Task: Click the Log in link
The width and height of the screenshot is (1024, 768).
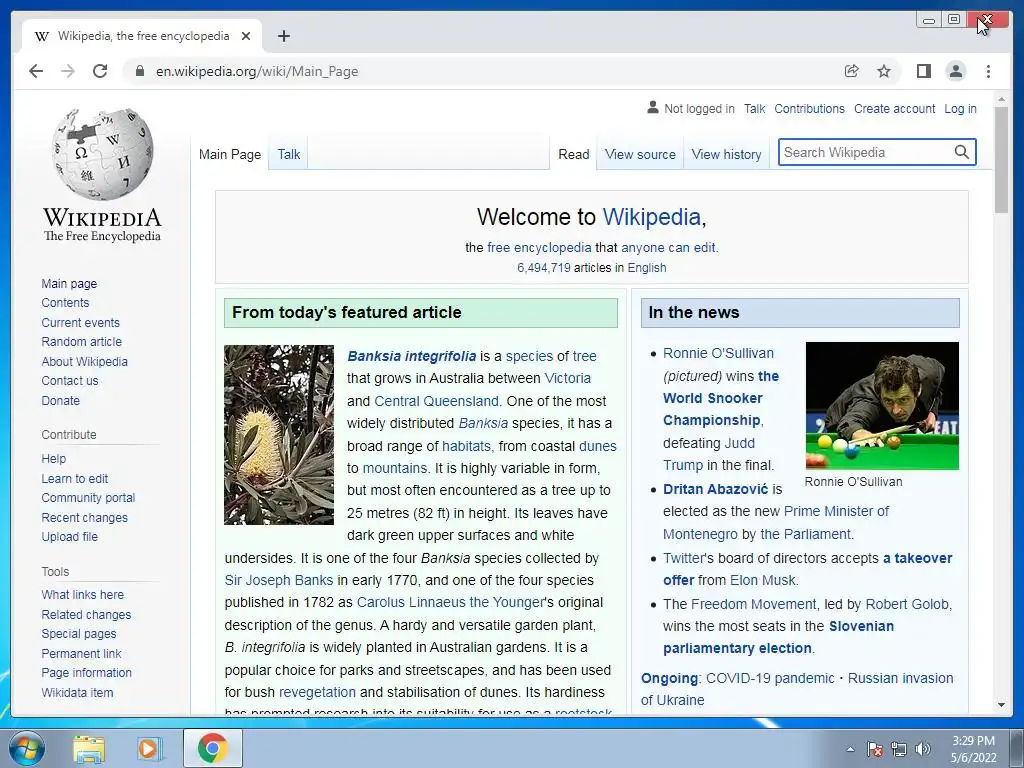Action: pyautogui.click(x=960, y=108)
